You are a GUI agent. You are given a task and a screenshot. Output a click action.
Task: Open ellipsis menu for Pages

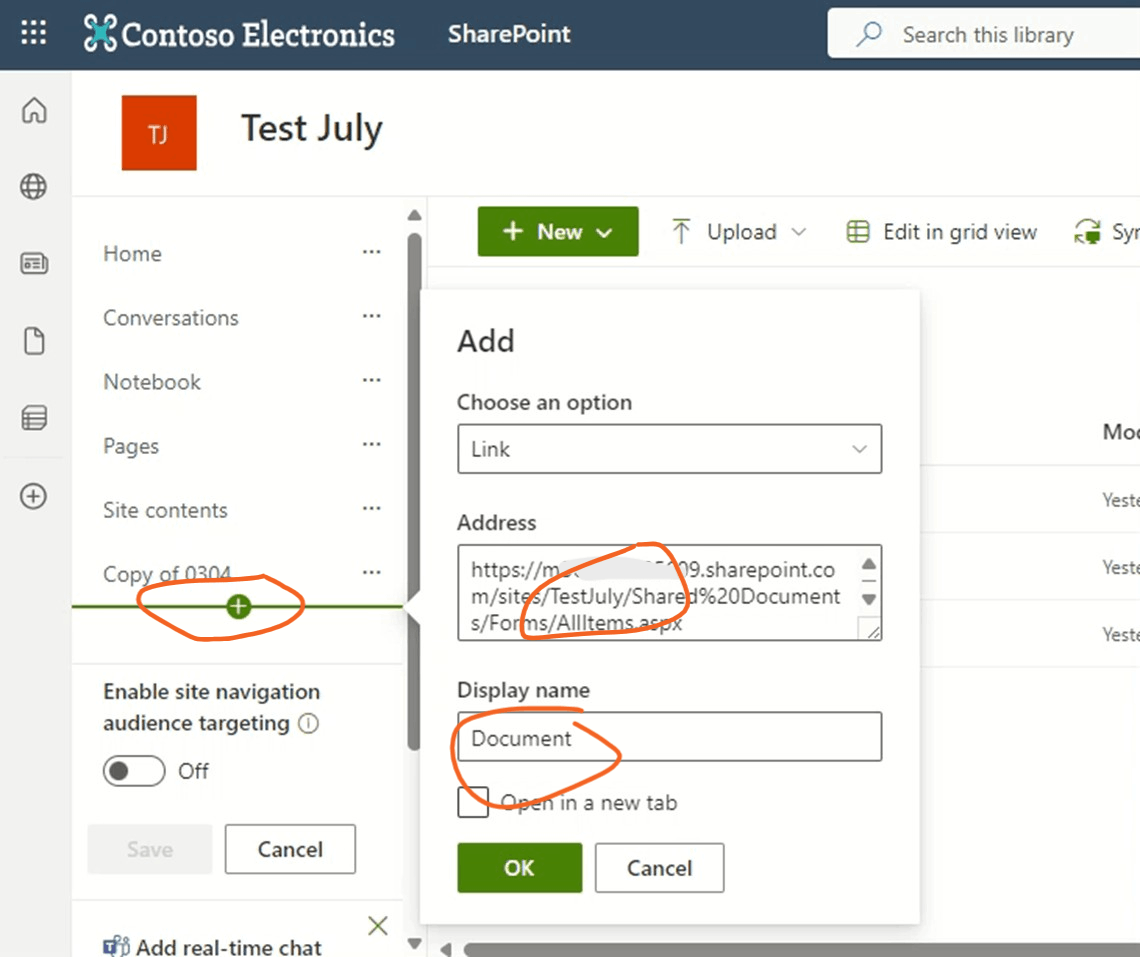coord(372,444)
